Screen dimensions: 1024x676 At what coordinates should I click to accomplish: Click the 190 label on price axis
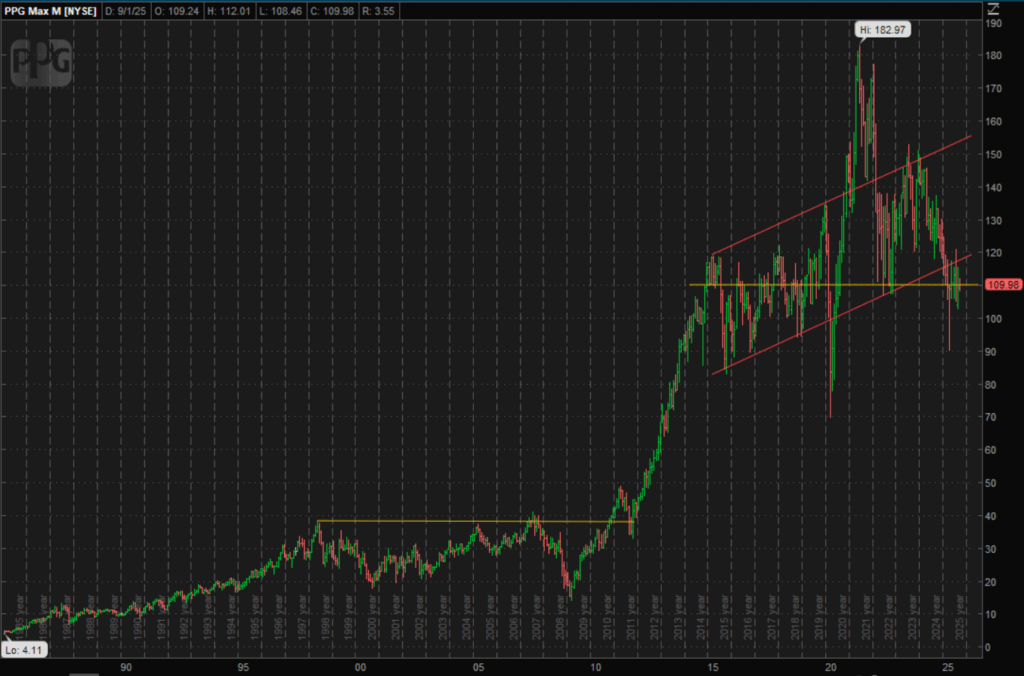coord(993,23)
